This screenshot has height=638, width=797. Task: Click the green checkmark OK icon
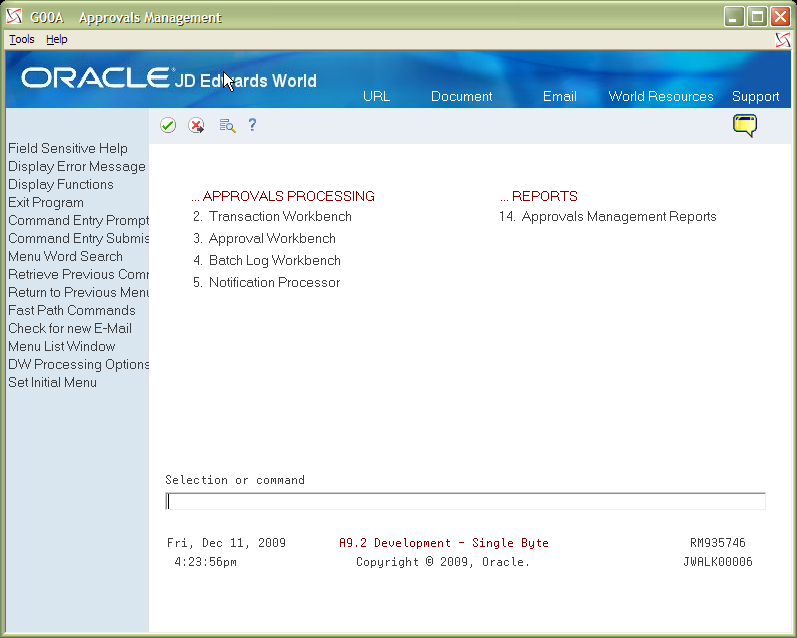[168, 125]
